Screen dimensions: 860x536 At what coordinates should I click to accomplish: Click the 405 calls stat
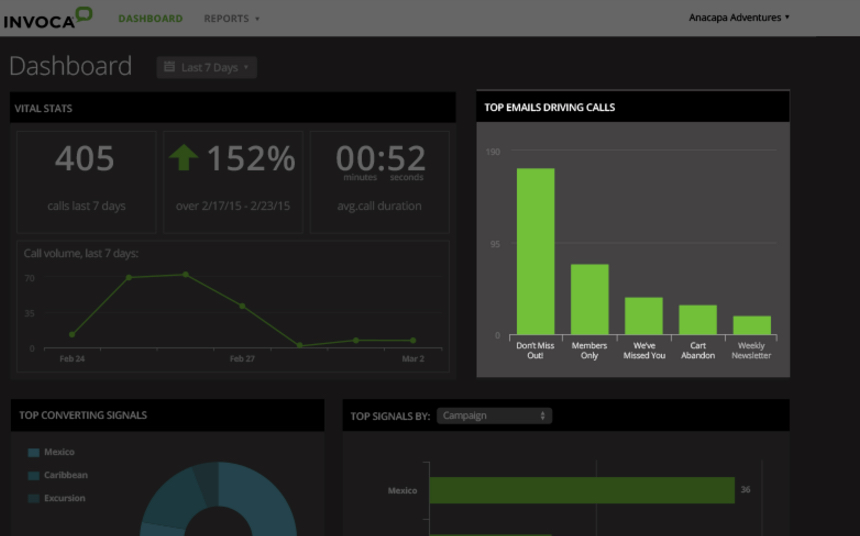tap(84, 158)
